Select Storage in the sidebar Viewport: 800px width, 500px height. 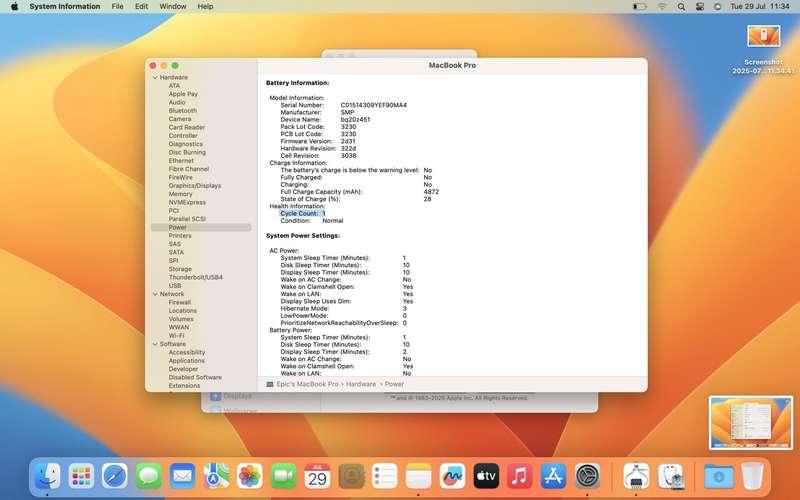coord(180,269)
